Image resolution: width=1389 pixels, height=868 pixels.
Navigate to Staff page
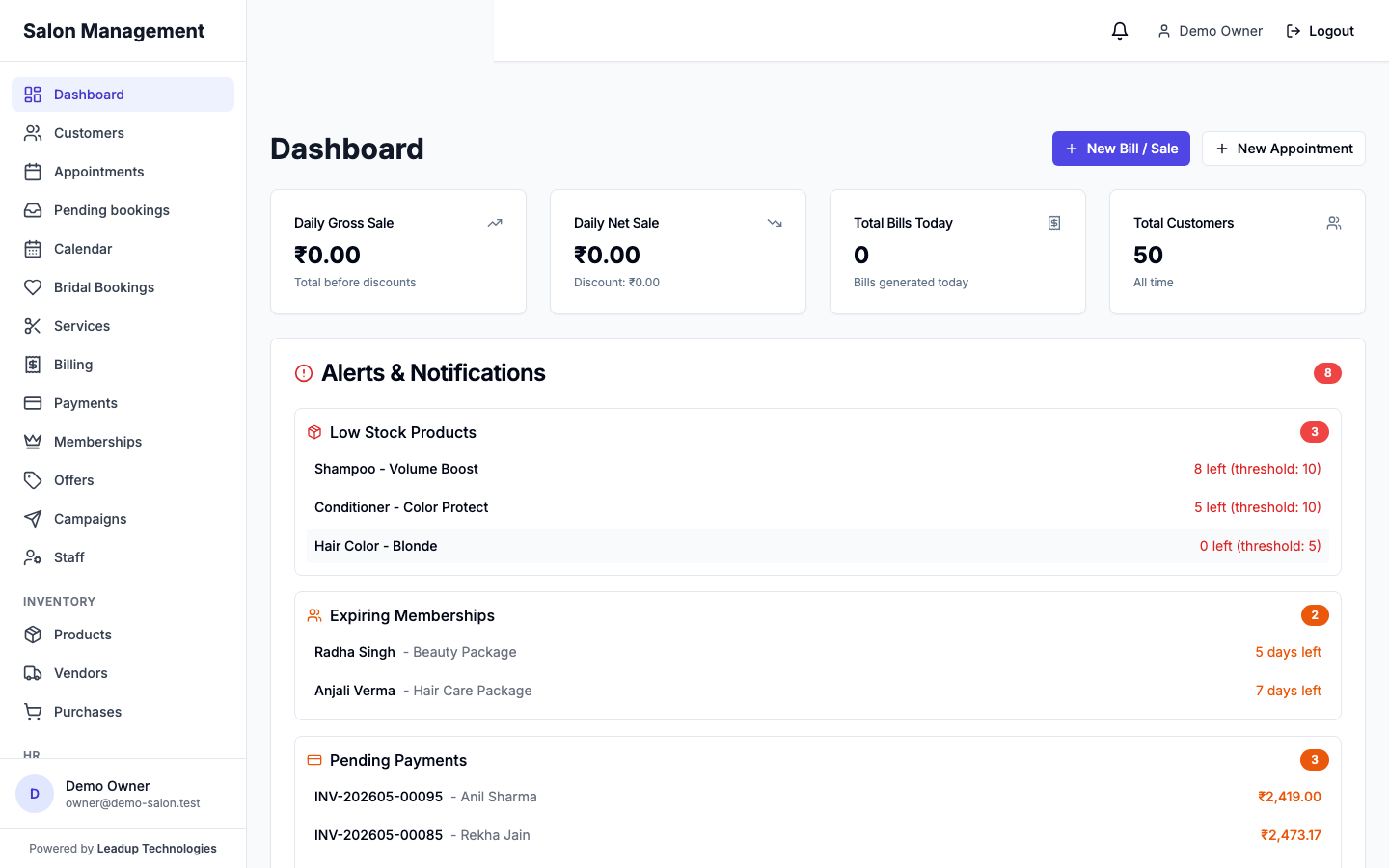click(x=123, y=557)
